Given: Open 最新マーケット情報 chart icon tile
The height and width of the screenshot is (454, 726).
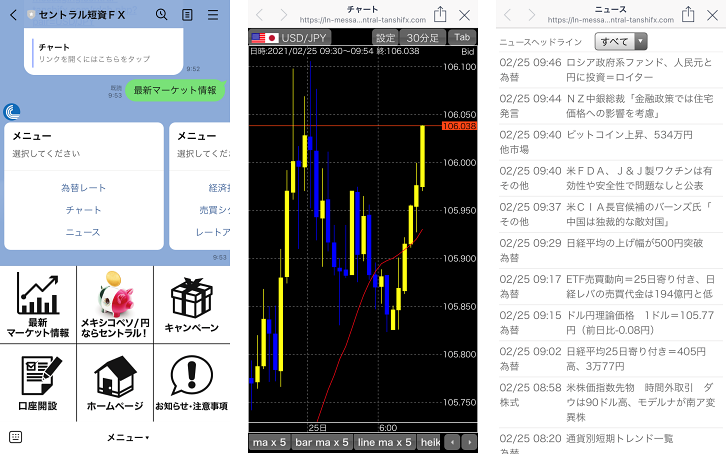Looking at the screenshot, I should click(x=38, y=305).
